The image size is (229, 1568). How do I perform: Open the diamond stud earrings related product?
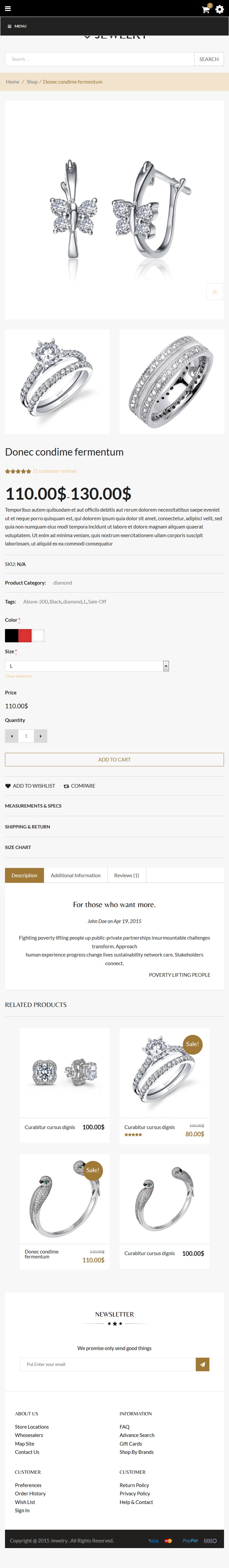point(64,1073)
